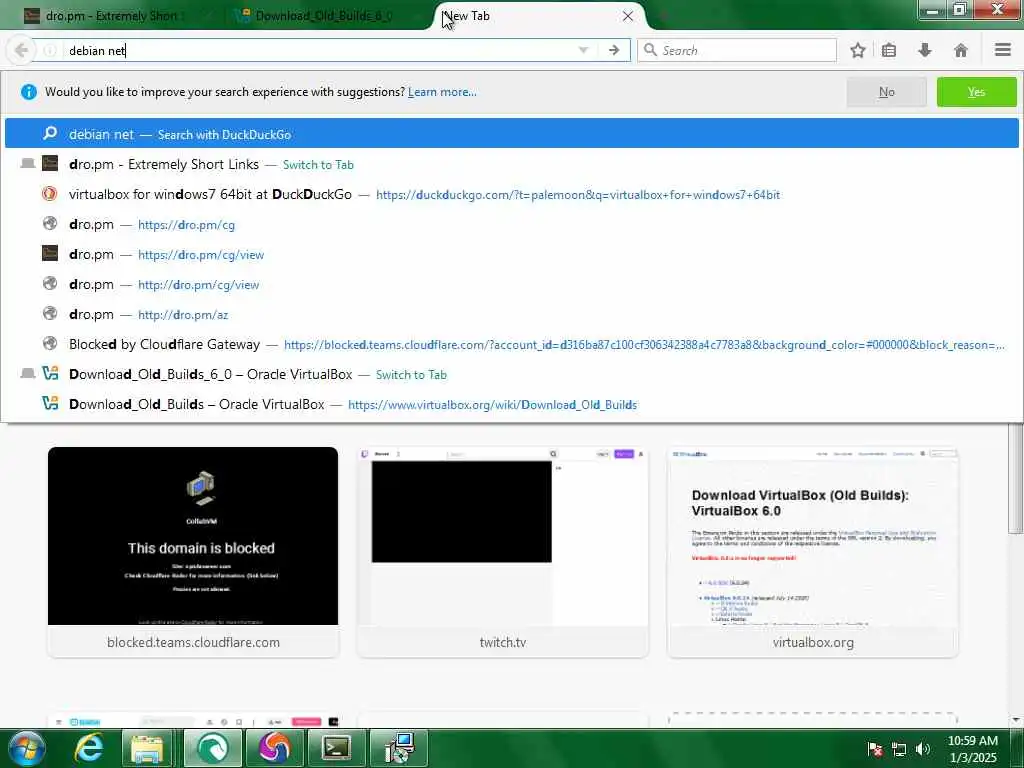Image resolution: width=1024 pixels, height=768 pixels.
Task: Click the clock showing 10:59 AM
Action: (972, 749)
